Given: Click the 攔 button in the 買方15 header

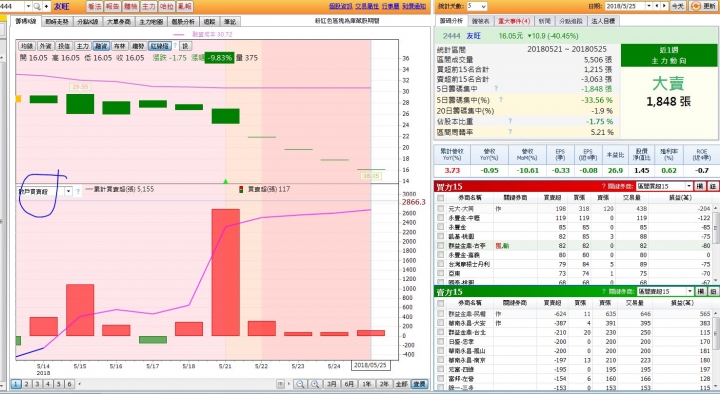Looking at the screenshot, I should pyautogui.click(x=700, y=186).
